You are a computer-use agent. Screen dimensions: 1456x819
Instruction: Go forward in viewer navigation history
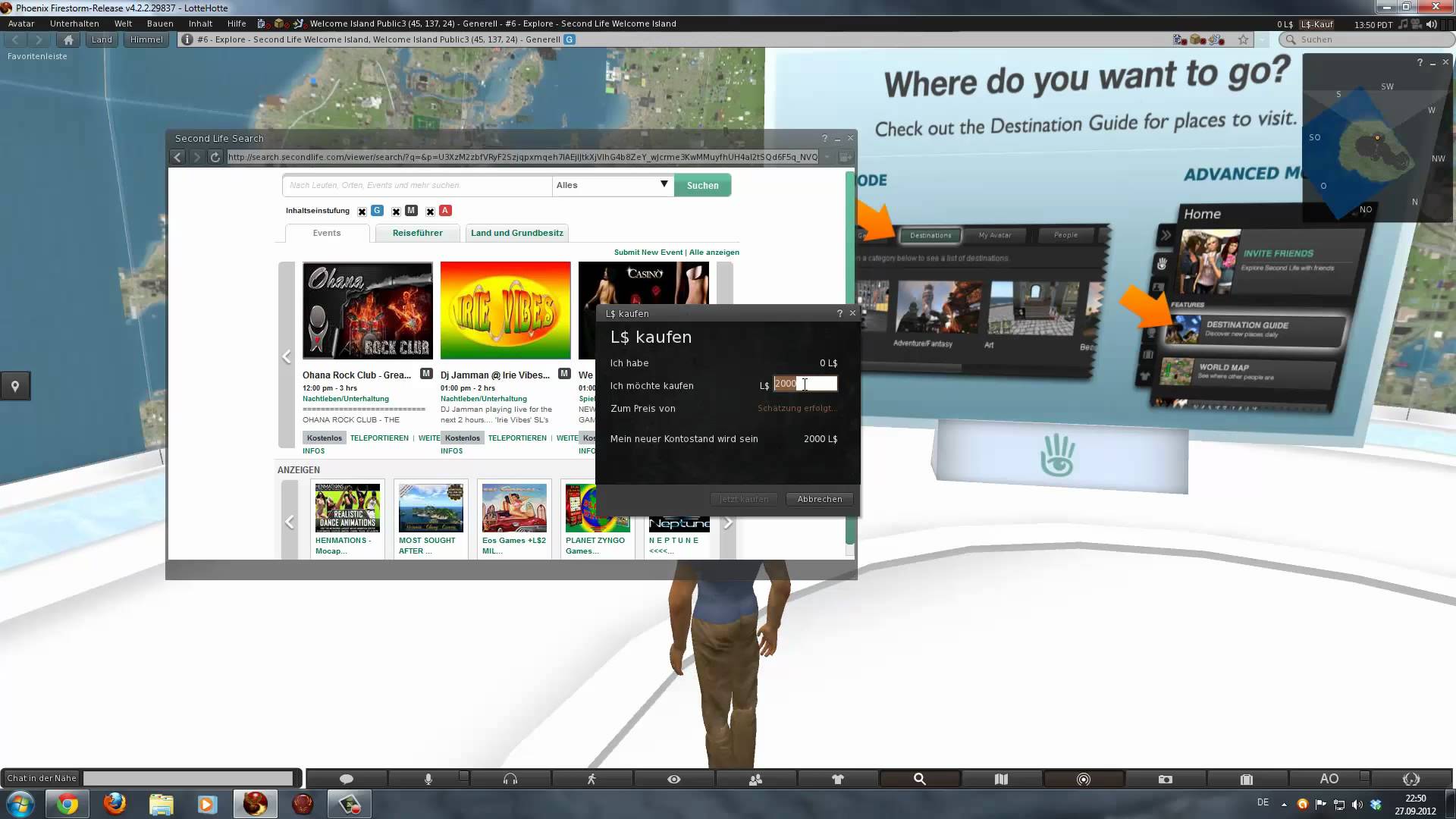[39, 39]
